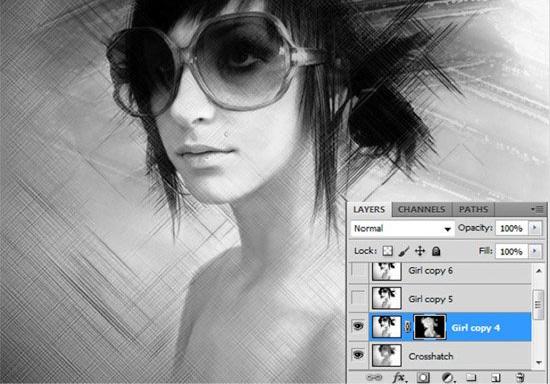Viewport: 550px width, 384px height.
Task: Switch to the Channels tab
Action: [422, 209]
